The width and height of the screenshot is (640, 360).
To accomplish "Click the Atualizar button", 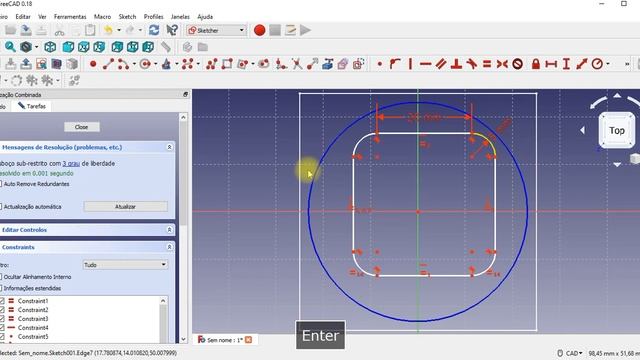I will (125, 207).
